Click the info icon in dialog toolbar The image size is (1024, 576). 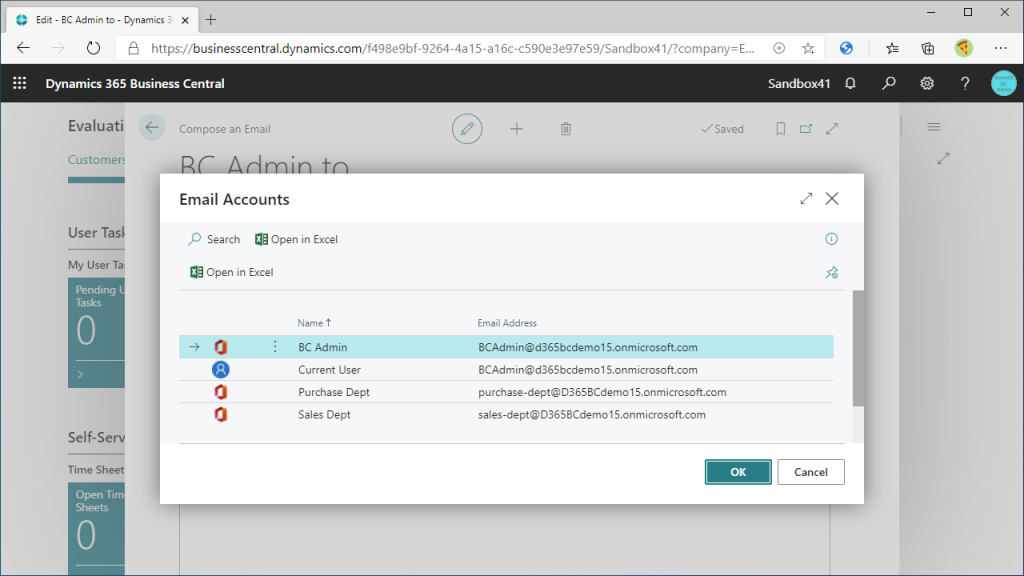[831, 239]
